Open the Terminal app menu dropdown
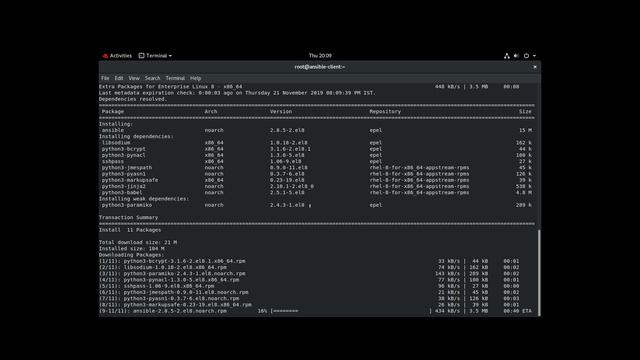 click(x=155, y=56)
